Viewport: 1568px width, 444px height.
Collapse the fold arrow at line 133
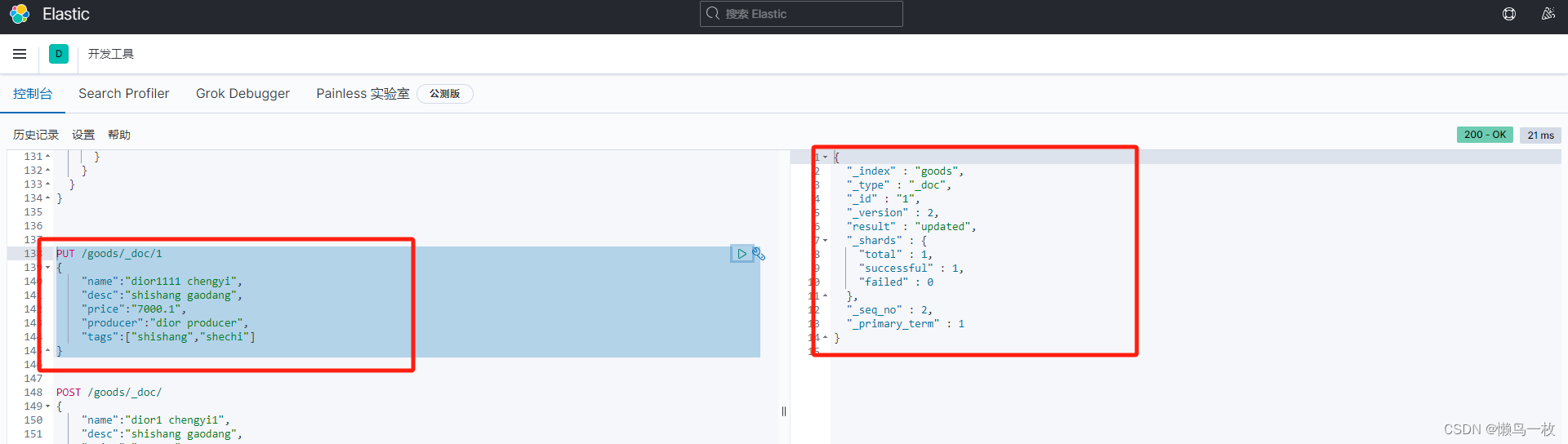tap(47, 184)
